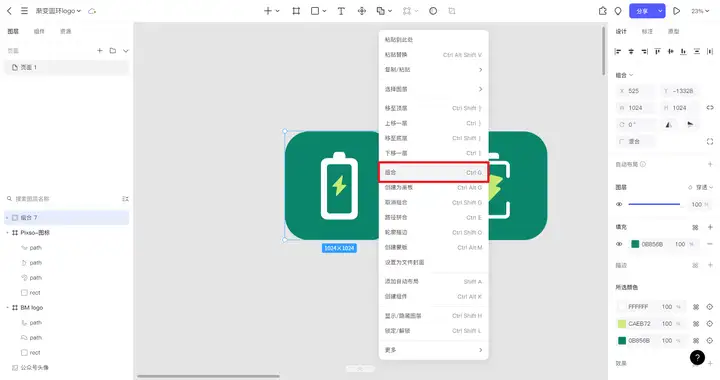Open the help question mark button
Image resolution: width=720 pixels, height=380 pixels.
697,357
